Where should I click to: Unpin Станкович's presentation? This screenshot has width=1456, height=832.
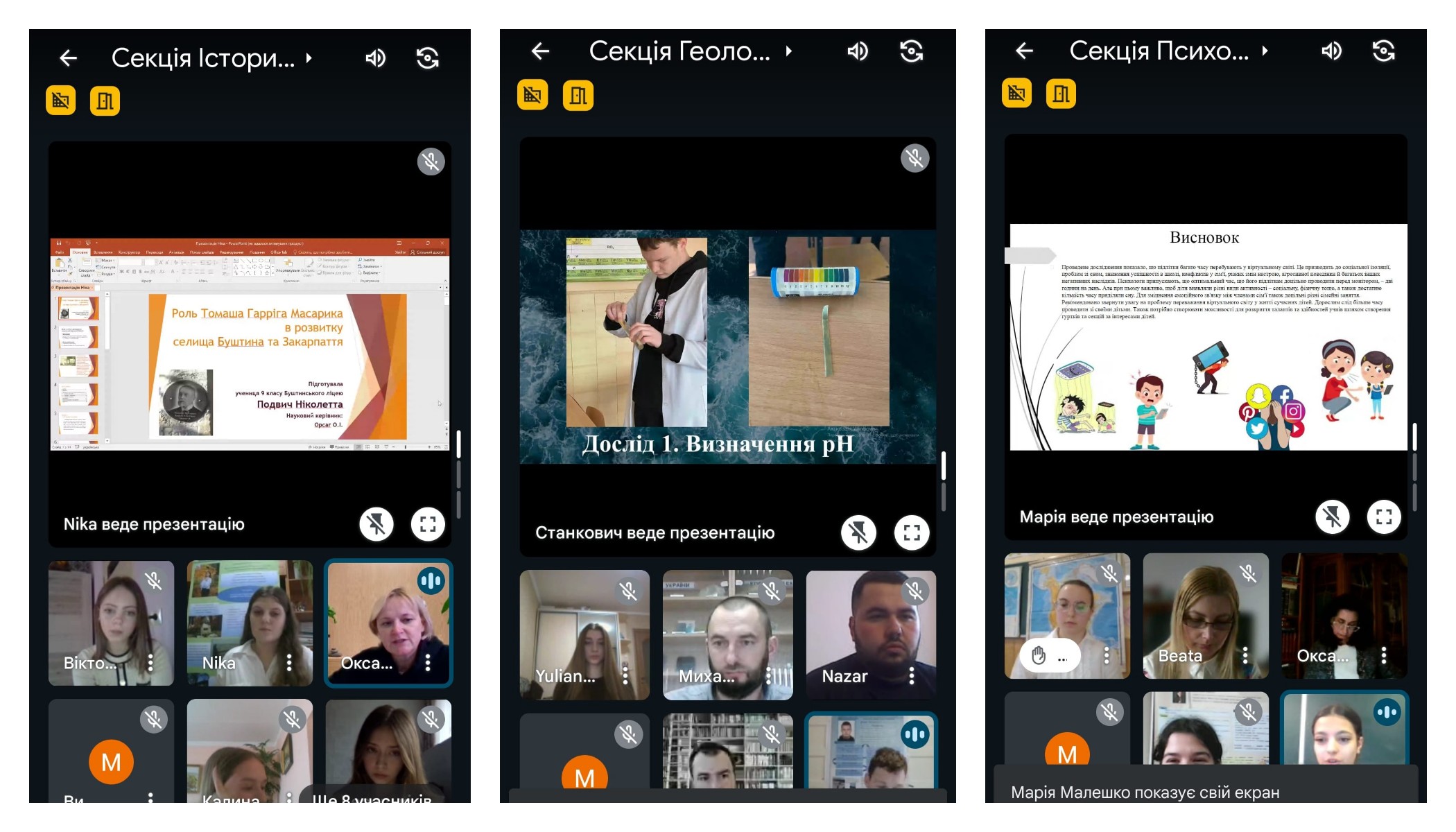coord(858,532)
